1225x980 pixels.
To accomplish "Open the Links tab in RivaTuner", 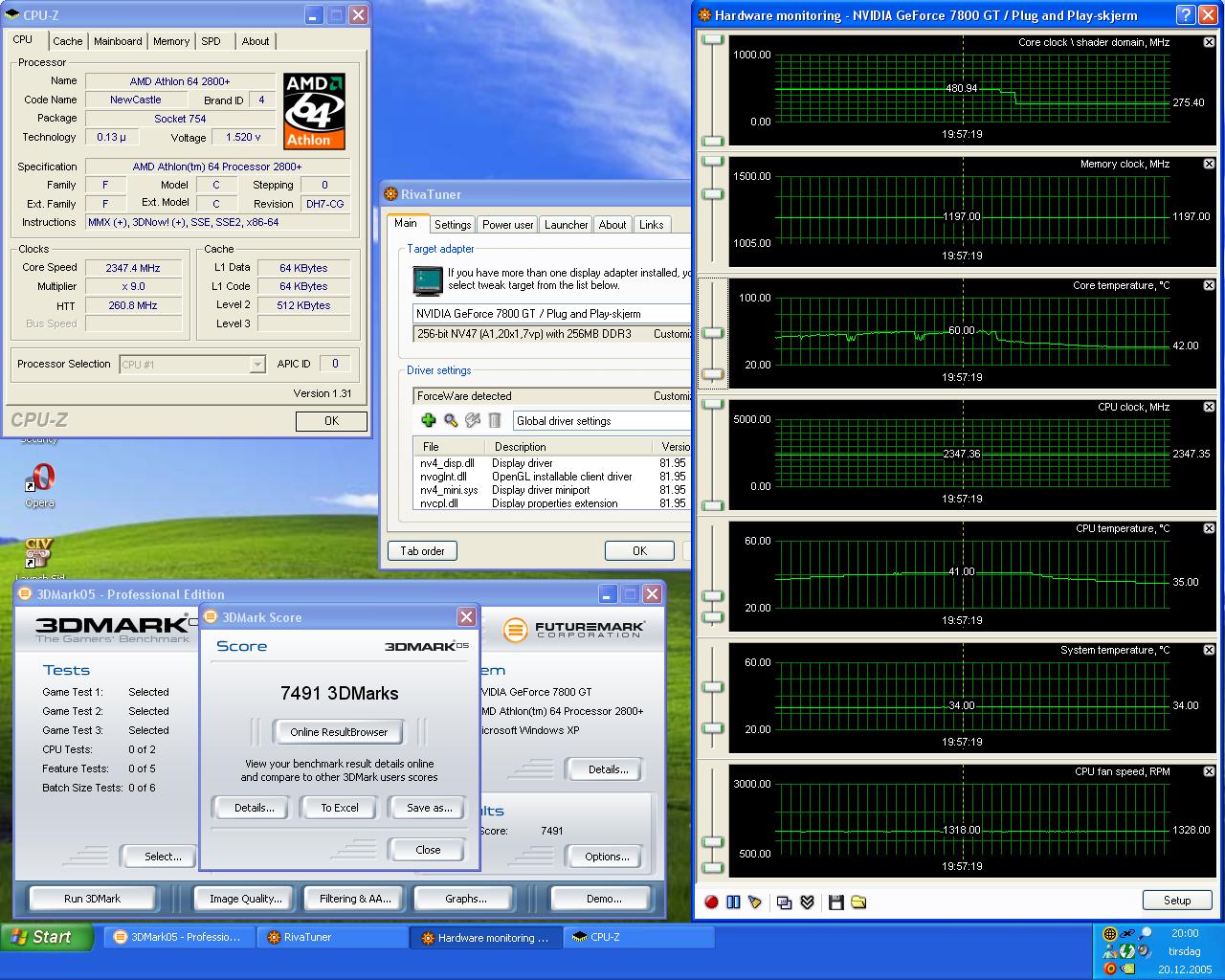I will [x=652, y=225].
